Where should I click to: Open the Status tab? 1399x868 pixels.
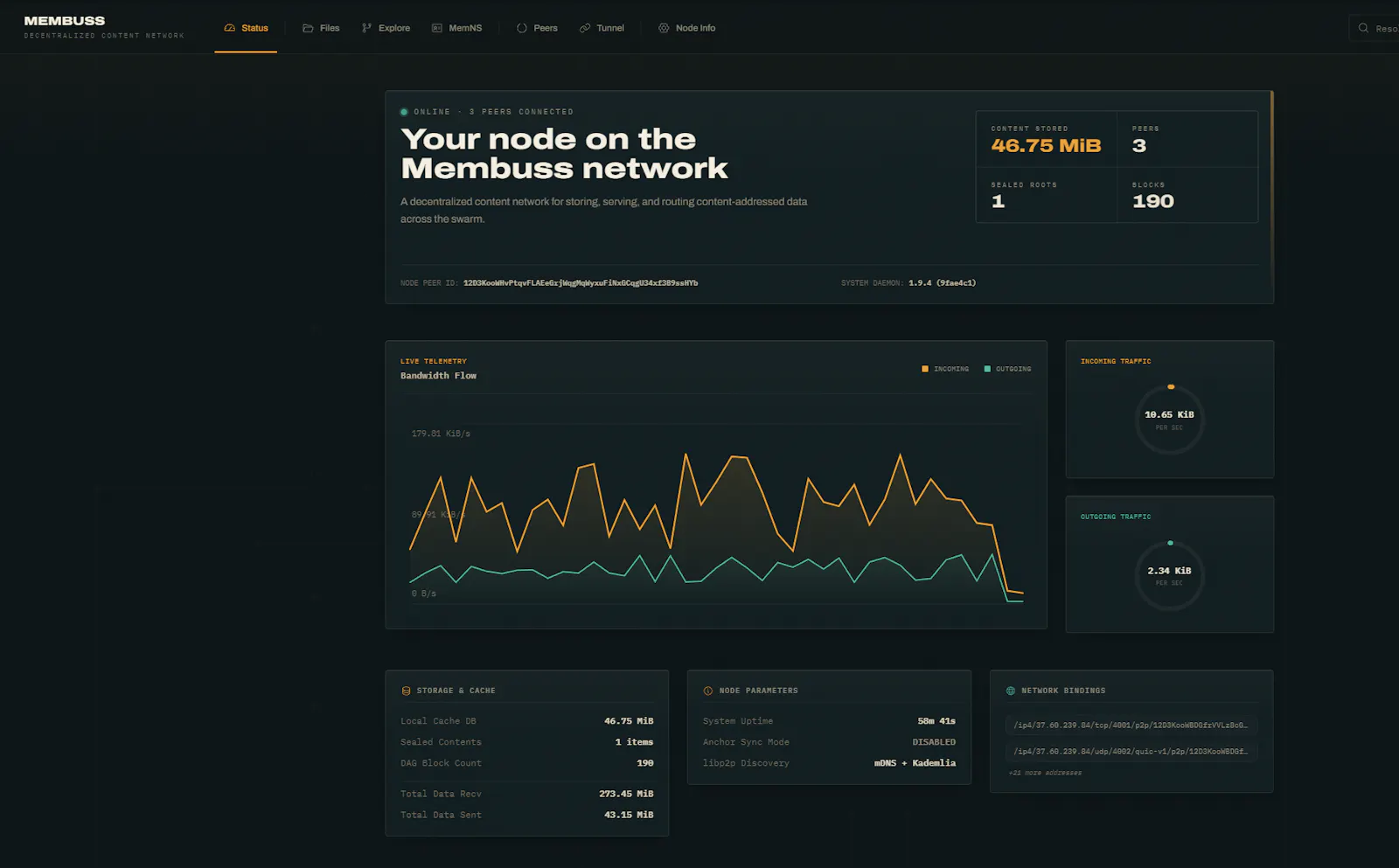point(246,28)
